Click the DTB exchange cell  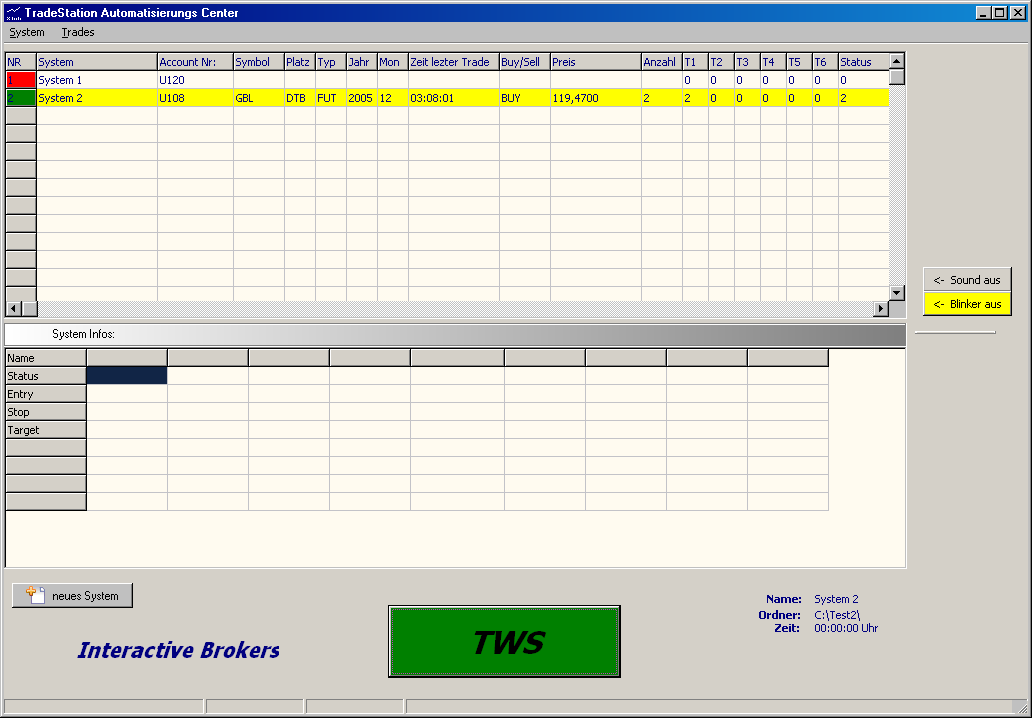299,98
